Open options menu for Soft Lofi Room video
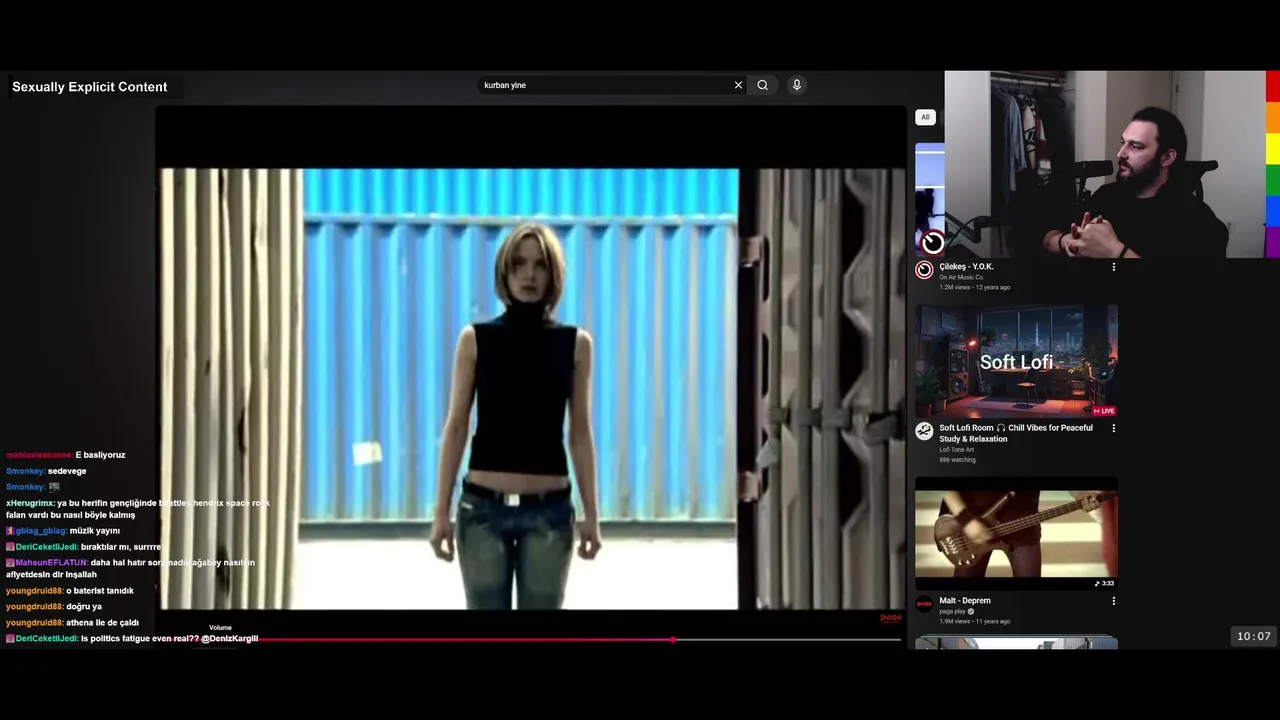The width and height of the screenshot is (1280, 720). pyautogui.click(x=1113, y=428)
